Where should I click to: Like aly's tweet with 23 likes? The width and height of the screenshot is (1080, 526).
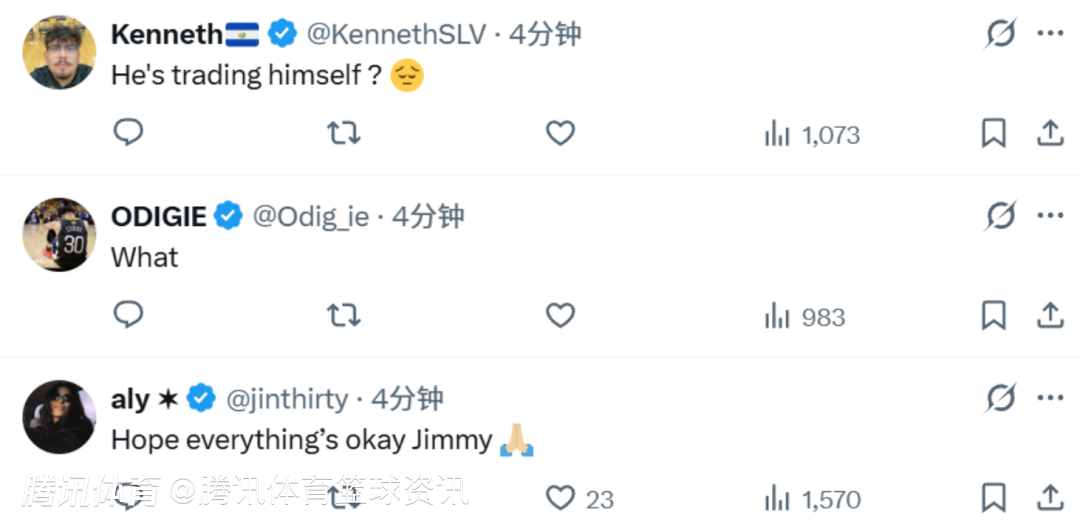click(x=562, y=498)
